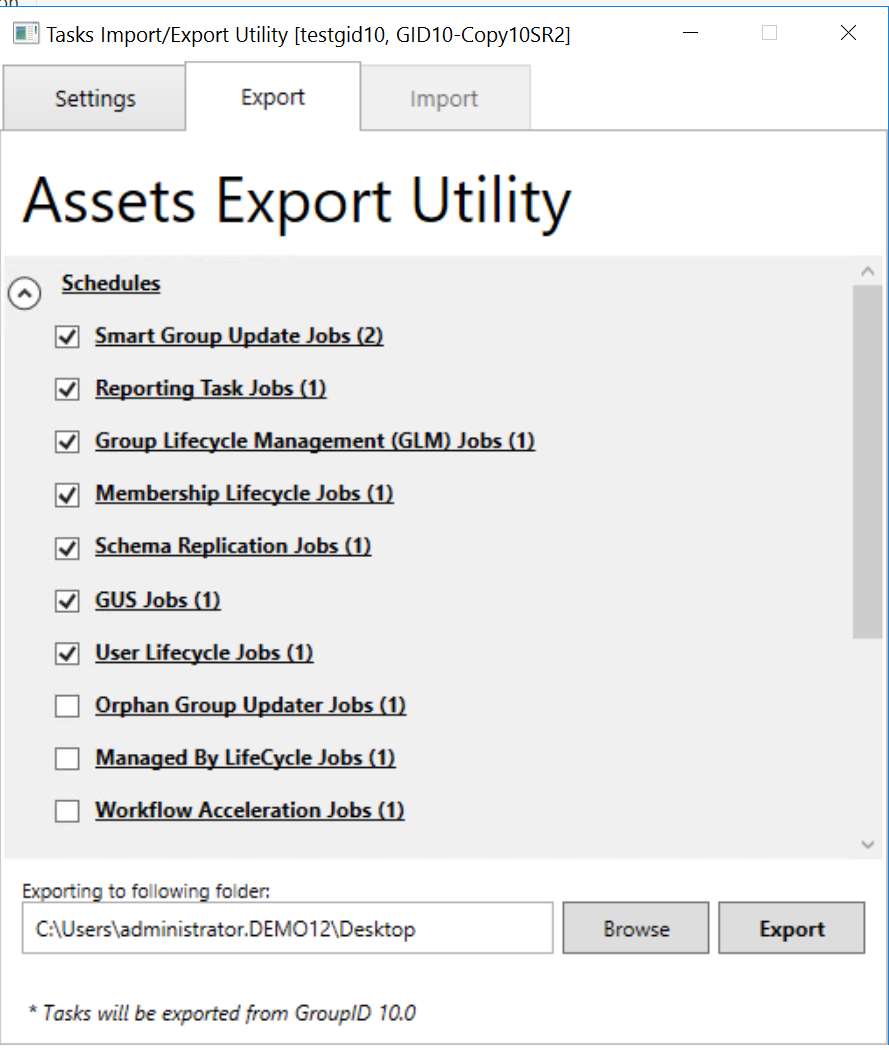
Task: Collapse the Schedules section using its chevron
Action: coord(24,293)
